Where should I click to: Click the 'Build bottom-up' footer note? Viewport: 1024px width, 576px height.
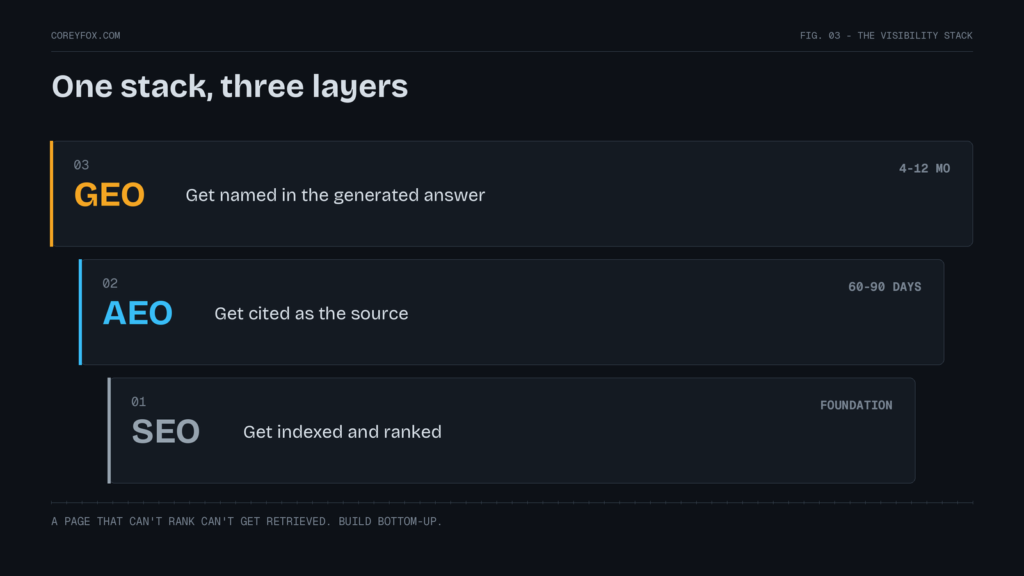coord(246,521)
